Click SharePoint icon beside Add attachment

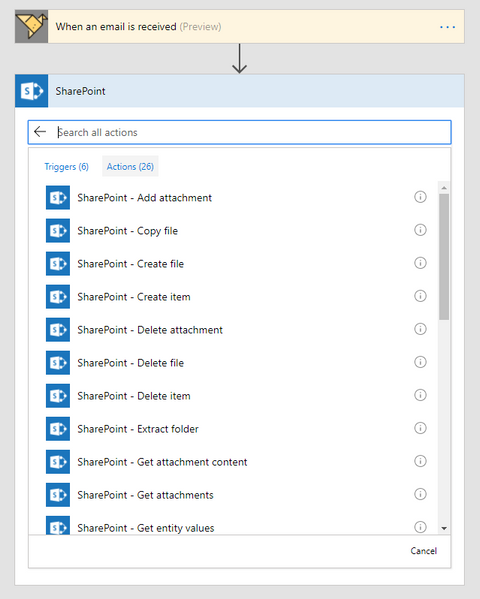click(x=58, y=198)
